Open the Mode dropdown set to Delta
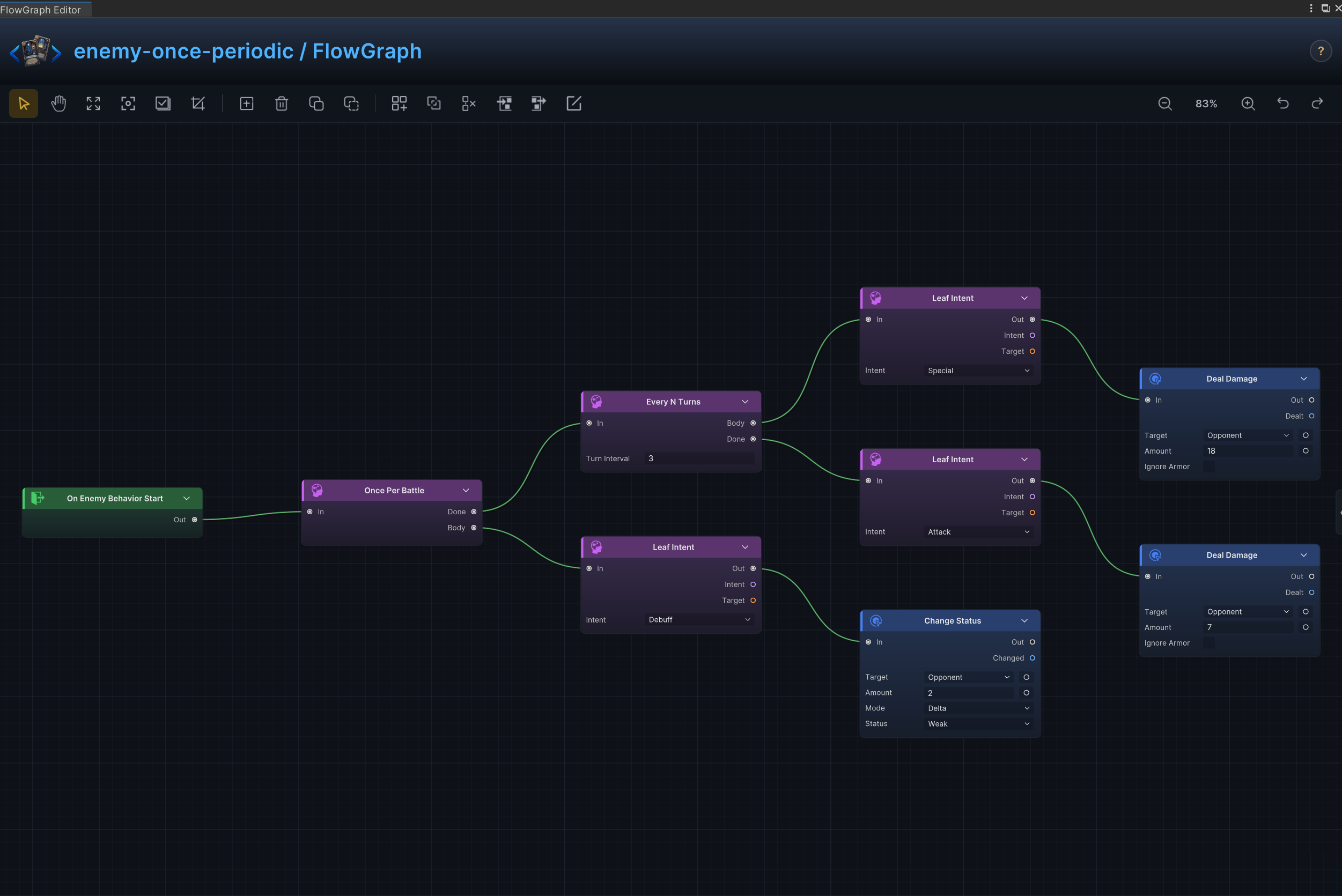 pos(978,708)
